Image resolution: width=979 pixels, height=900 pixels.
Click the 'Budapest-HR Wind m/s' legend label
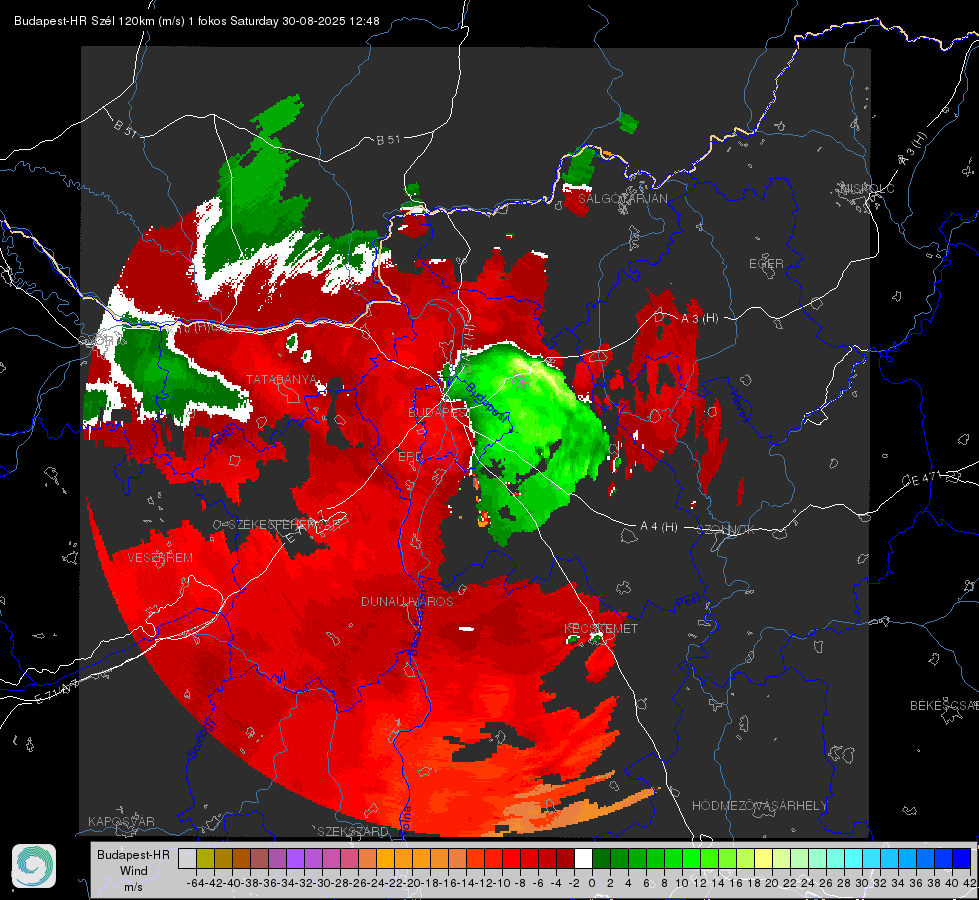point(134,871)
